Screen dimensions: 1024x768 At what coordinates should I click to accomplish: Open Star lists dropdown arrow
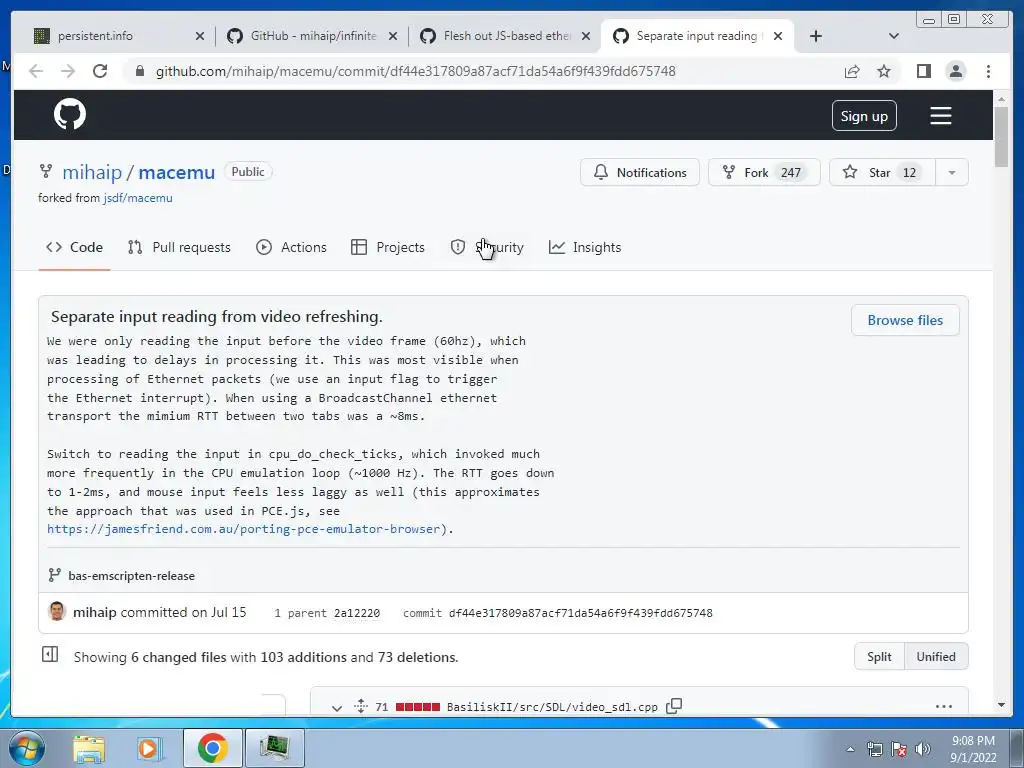click(952, 172)
